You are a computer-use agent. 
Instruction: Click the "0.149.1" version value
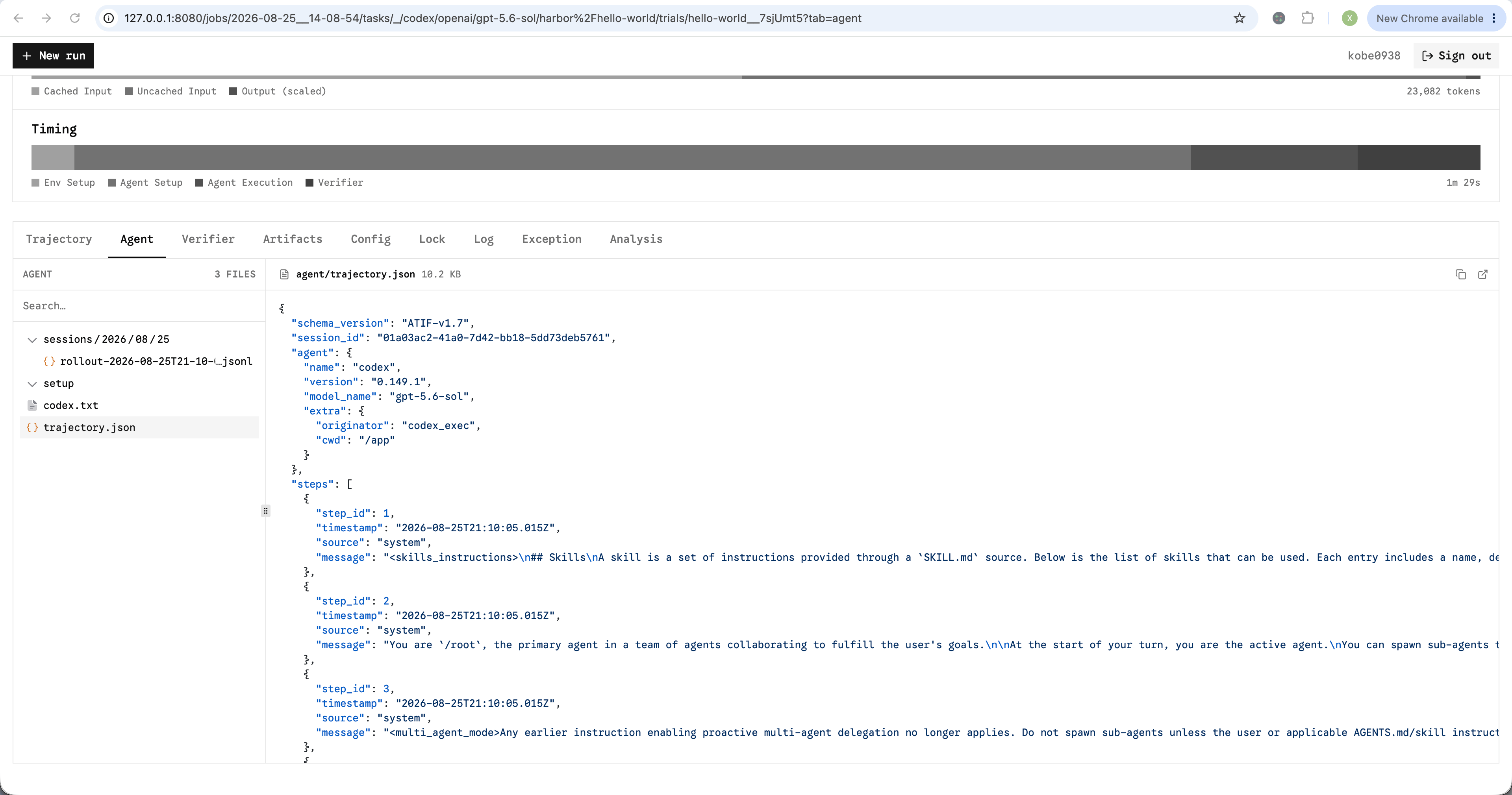coord(398,382)
